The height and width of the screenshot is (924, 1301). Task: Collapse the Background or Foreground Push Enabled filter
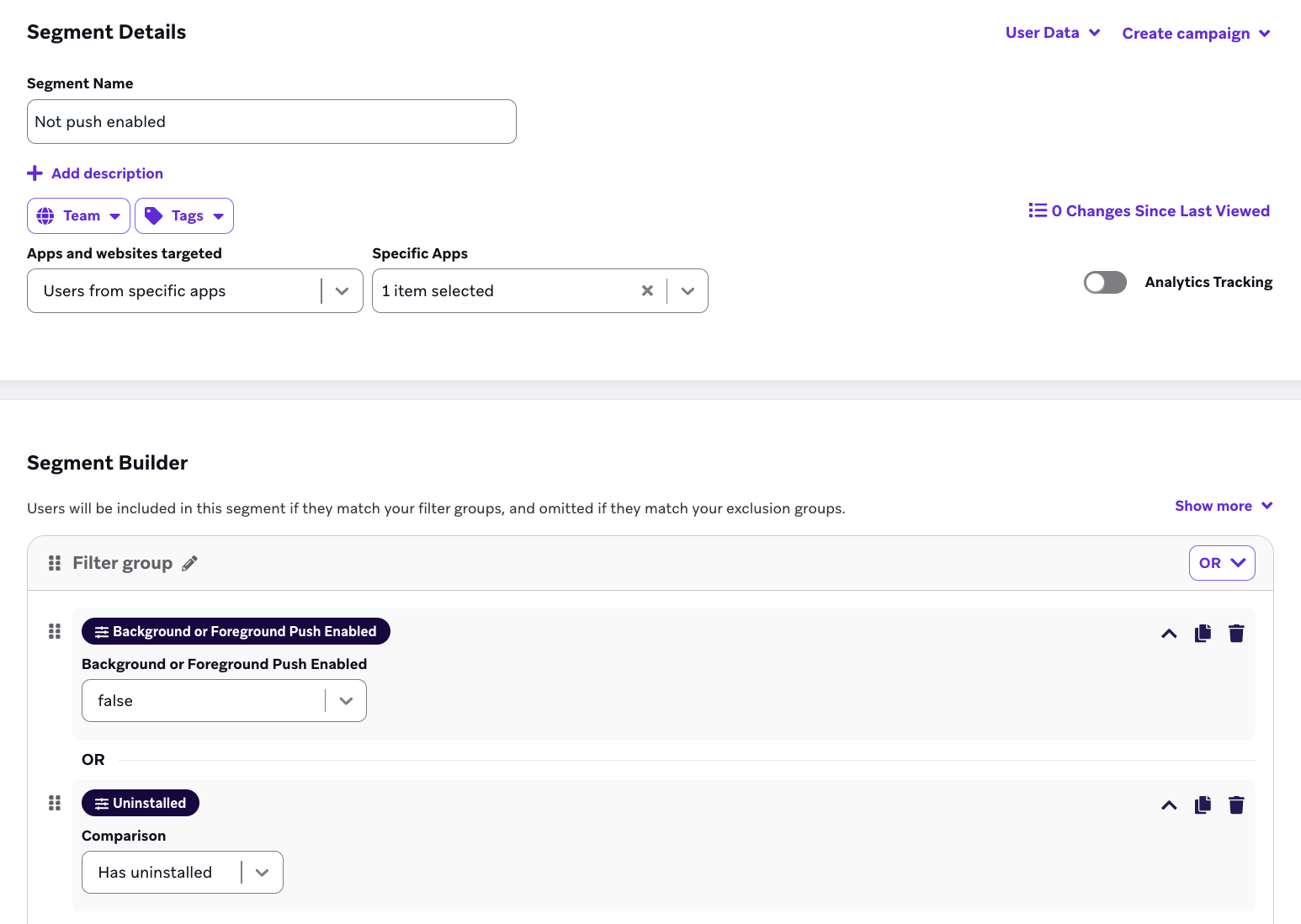(x=1169, y=634)
